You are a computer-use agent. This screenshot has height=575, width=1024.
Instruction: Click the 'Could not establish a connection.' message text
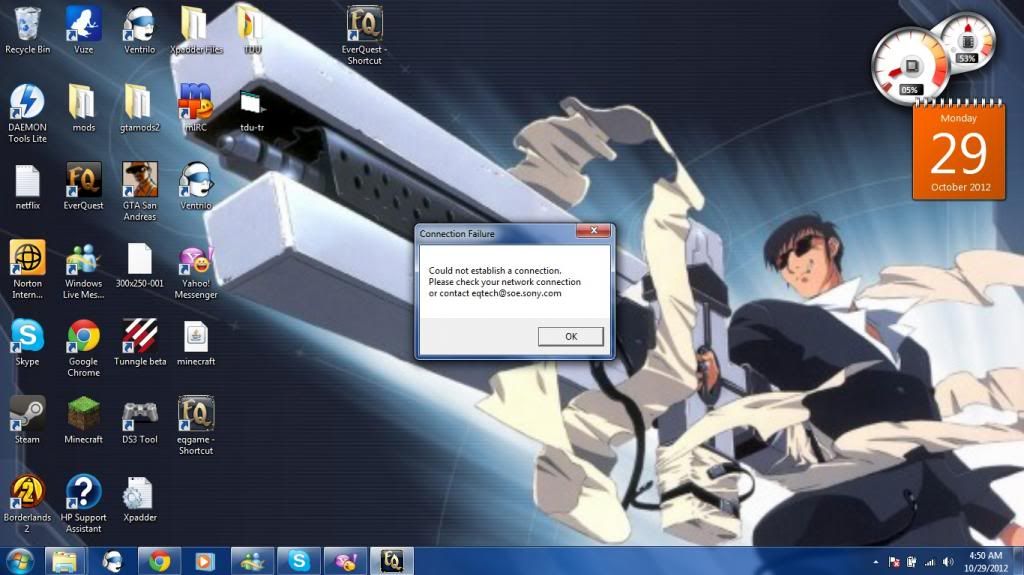pyautogui.click(x=494, y=271)
